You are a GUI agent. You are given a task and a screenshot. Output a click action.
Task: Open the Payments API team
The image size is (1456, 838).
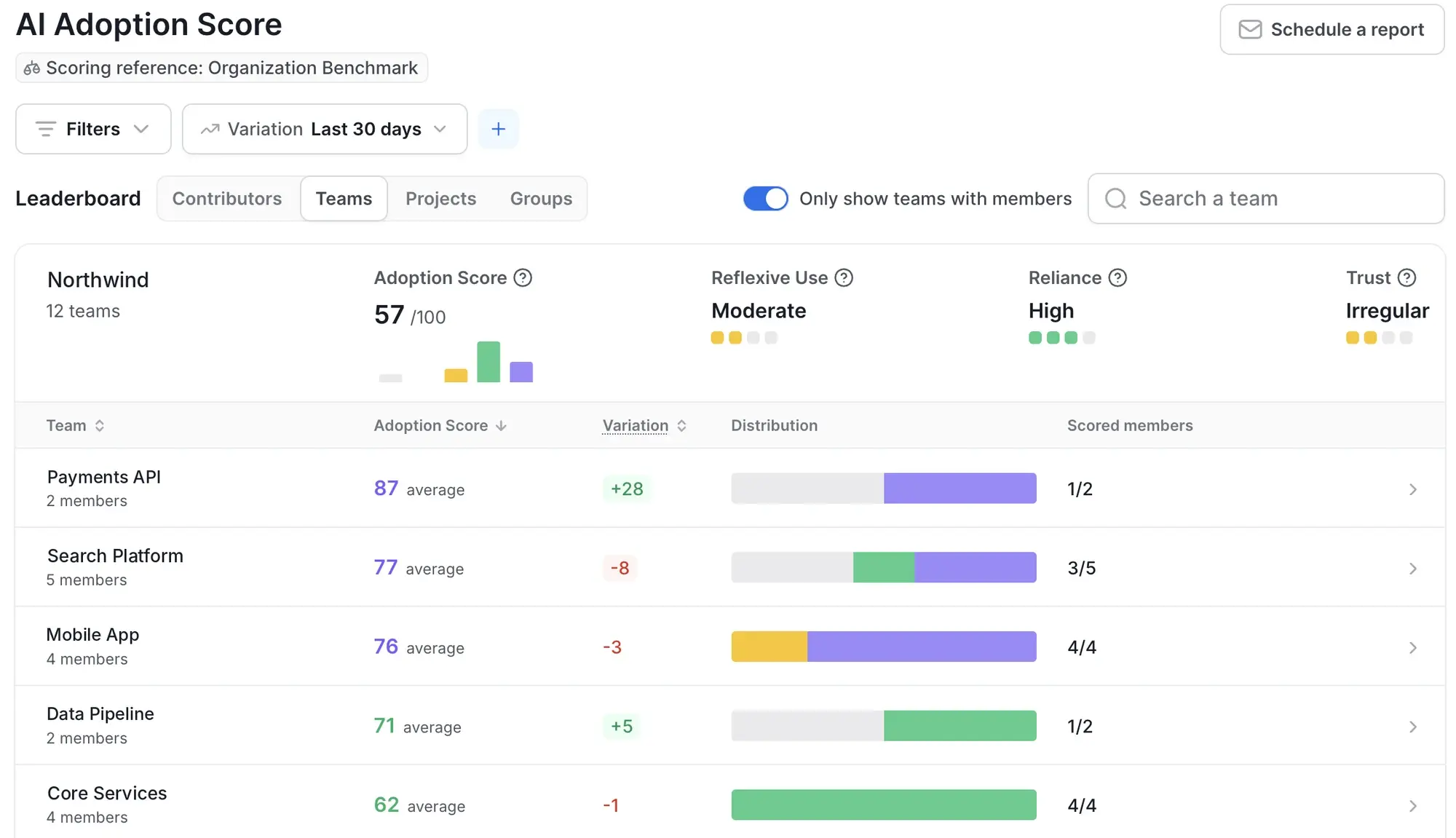(729, 489)
